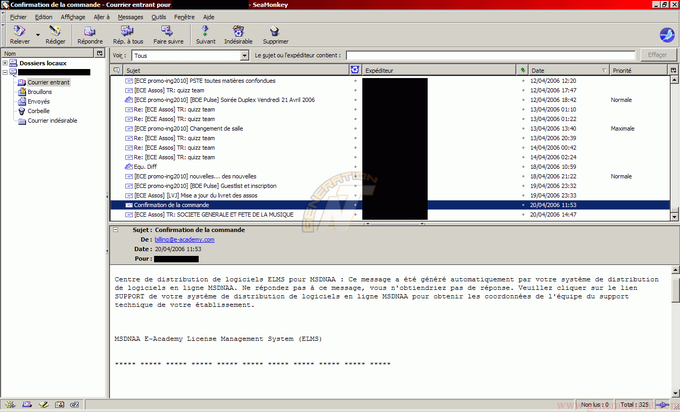Click the online/offline status bar icon
Image resolution: width=680 pixels, height=412 pixels.
(662, 405)
